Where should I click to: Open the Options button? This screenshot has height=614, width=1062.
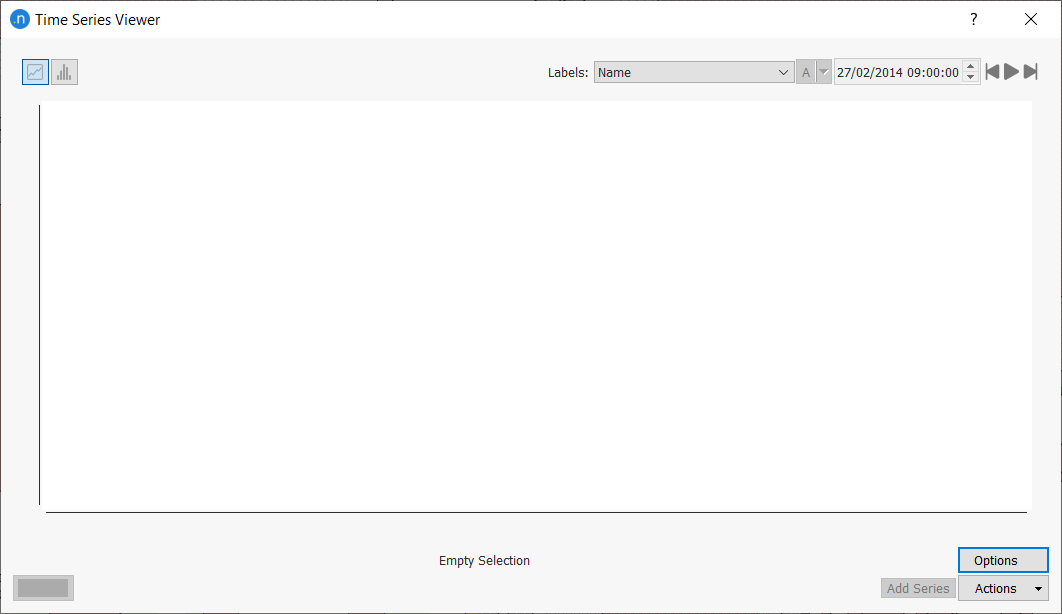(x=1003, y=560)
